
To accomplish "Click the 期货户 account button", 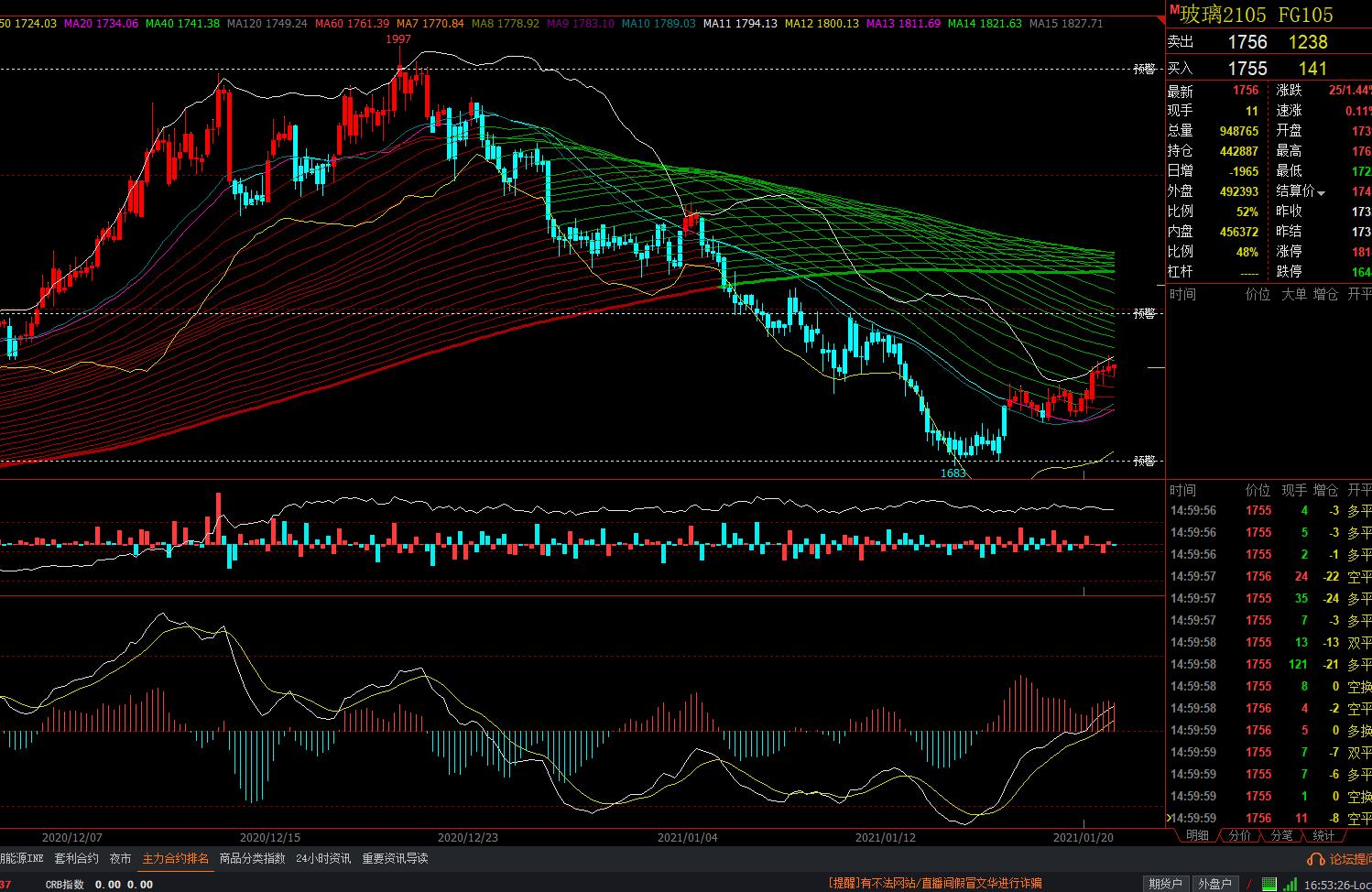I will (x=1165, y=884).
